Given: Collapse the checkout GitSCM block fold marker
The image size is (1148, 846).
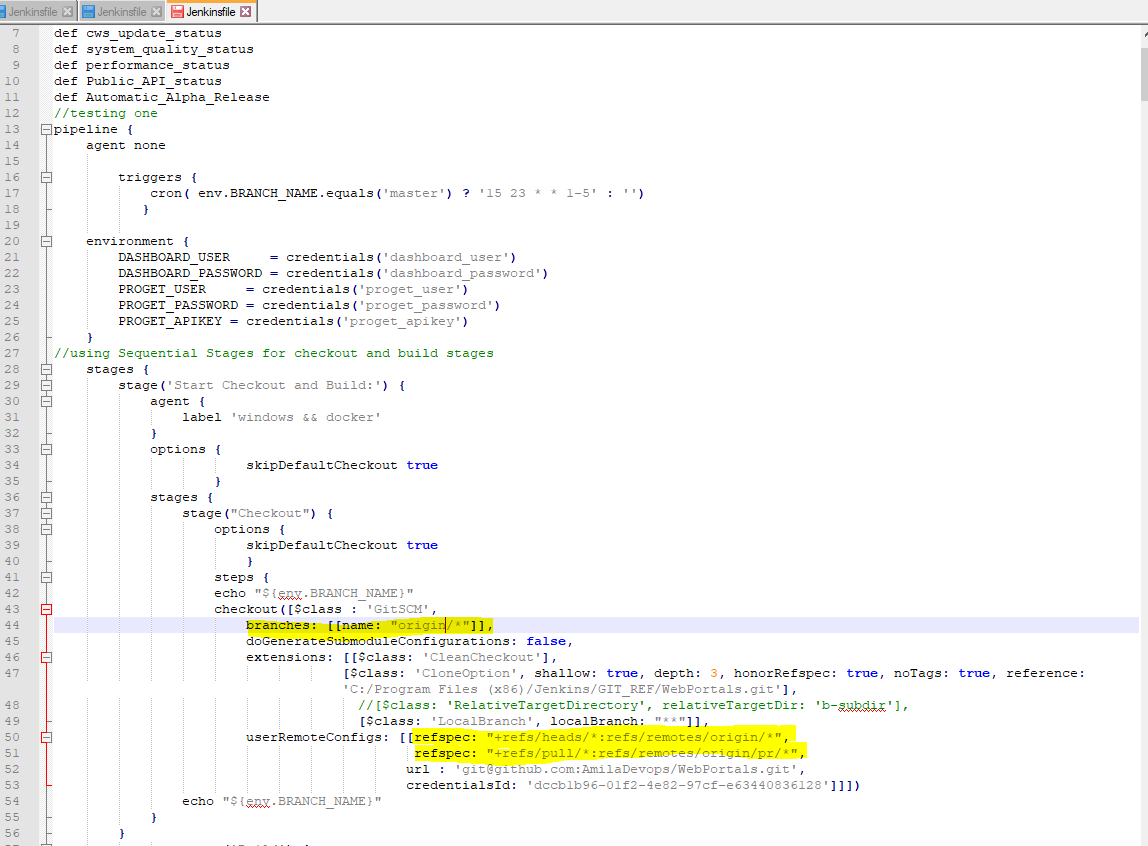Looking at the screenshot, I should [46, 610].
